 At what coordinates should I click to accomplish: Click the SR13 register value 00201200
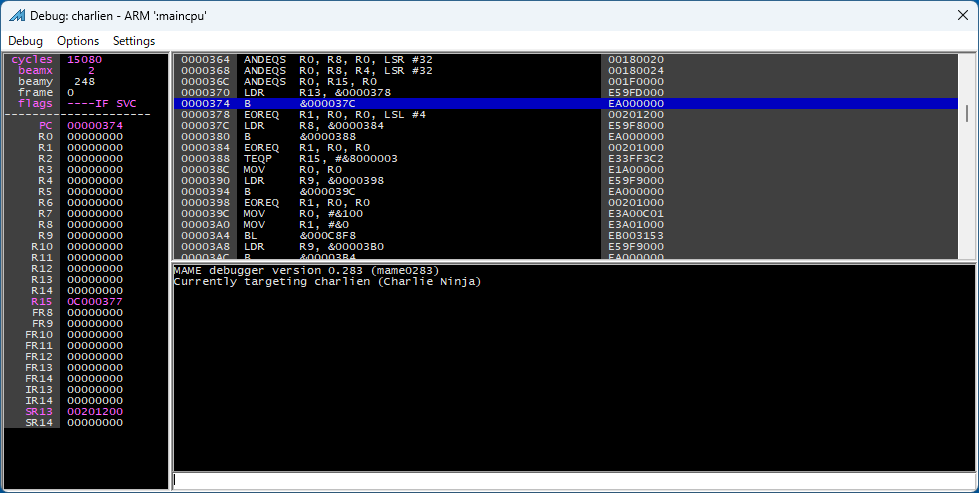(x=95, y=411)
